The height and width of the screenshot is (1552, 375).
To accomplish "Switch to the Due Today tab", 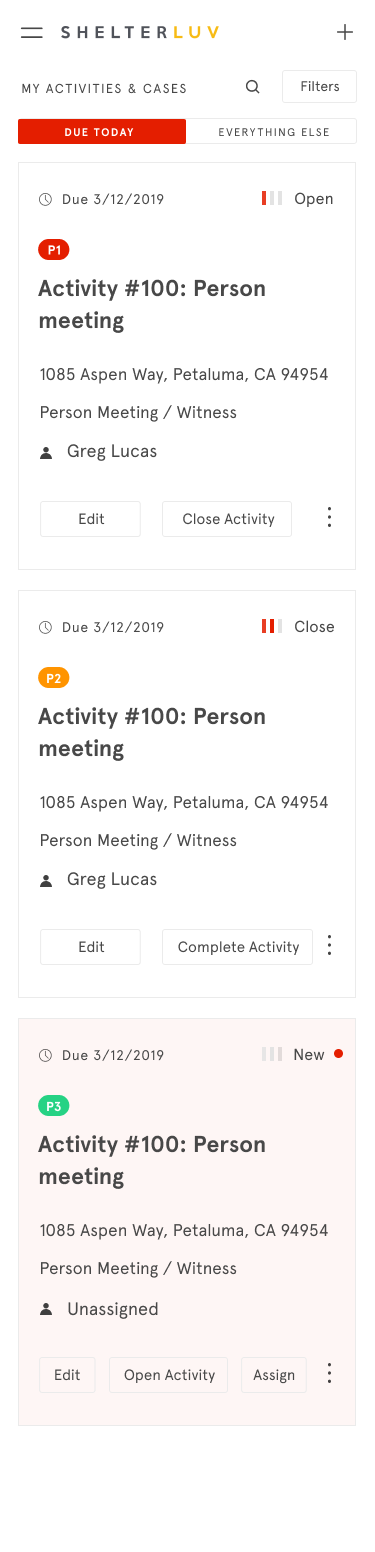I will click(102, 132).
